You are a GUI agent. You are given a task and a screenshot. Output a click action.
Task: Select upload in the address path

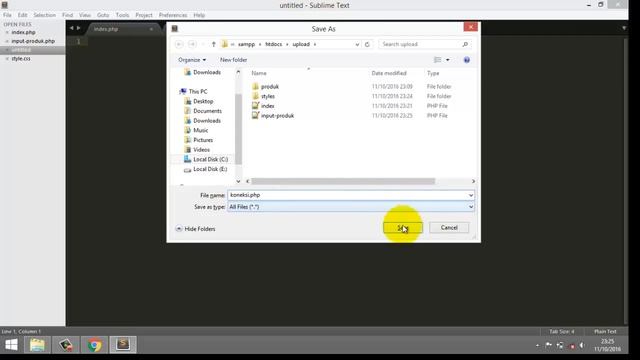(x=301, y=44)
